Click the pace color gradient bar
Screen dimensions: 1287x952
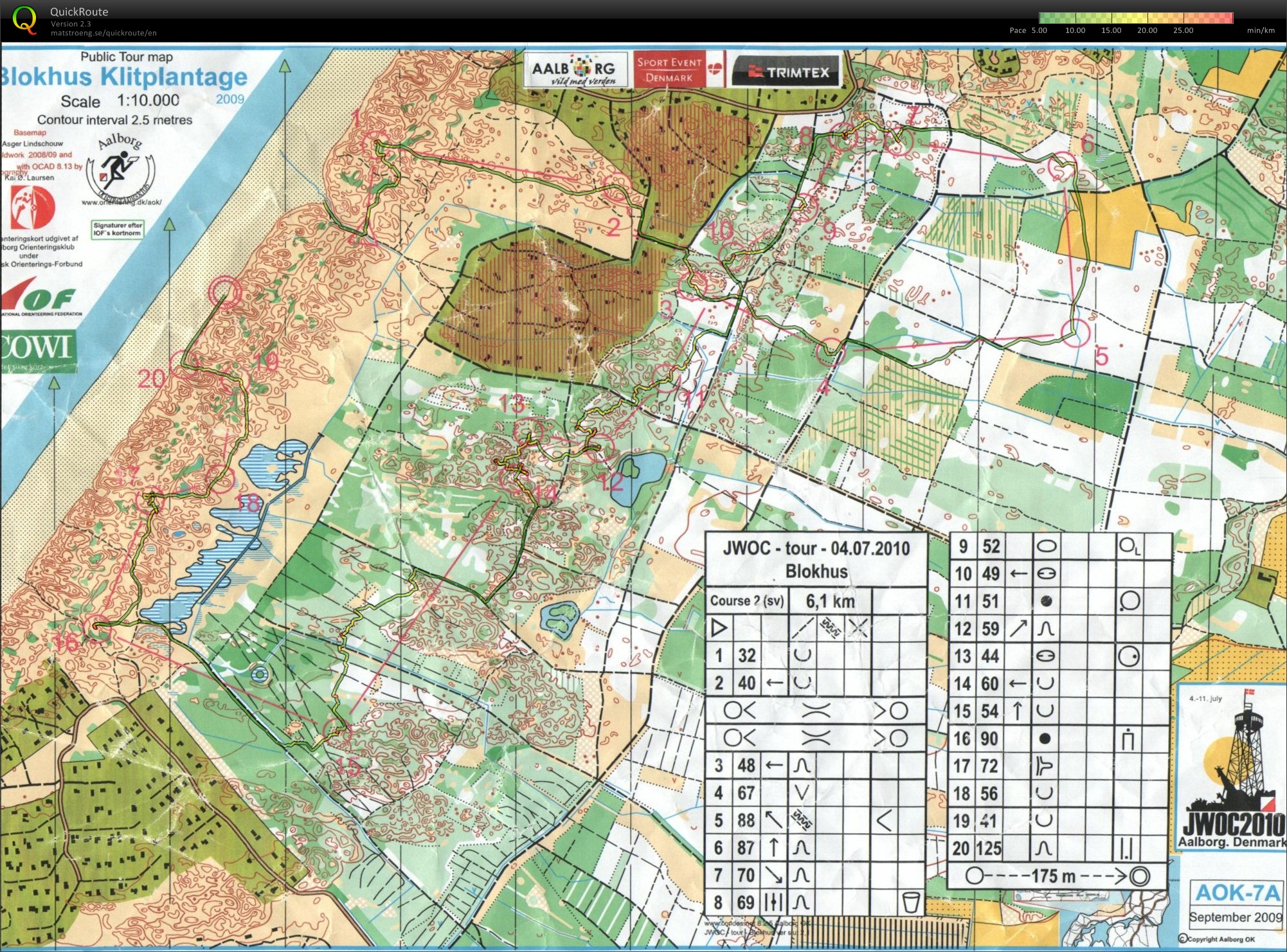click(x=1136, y=18)
